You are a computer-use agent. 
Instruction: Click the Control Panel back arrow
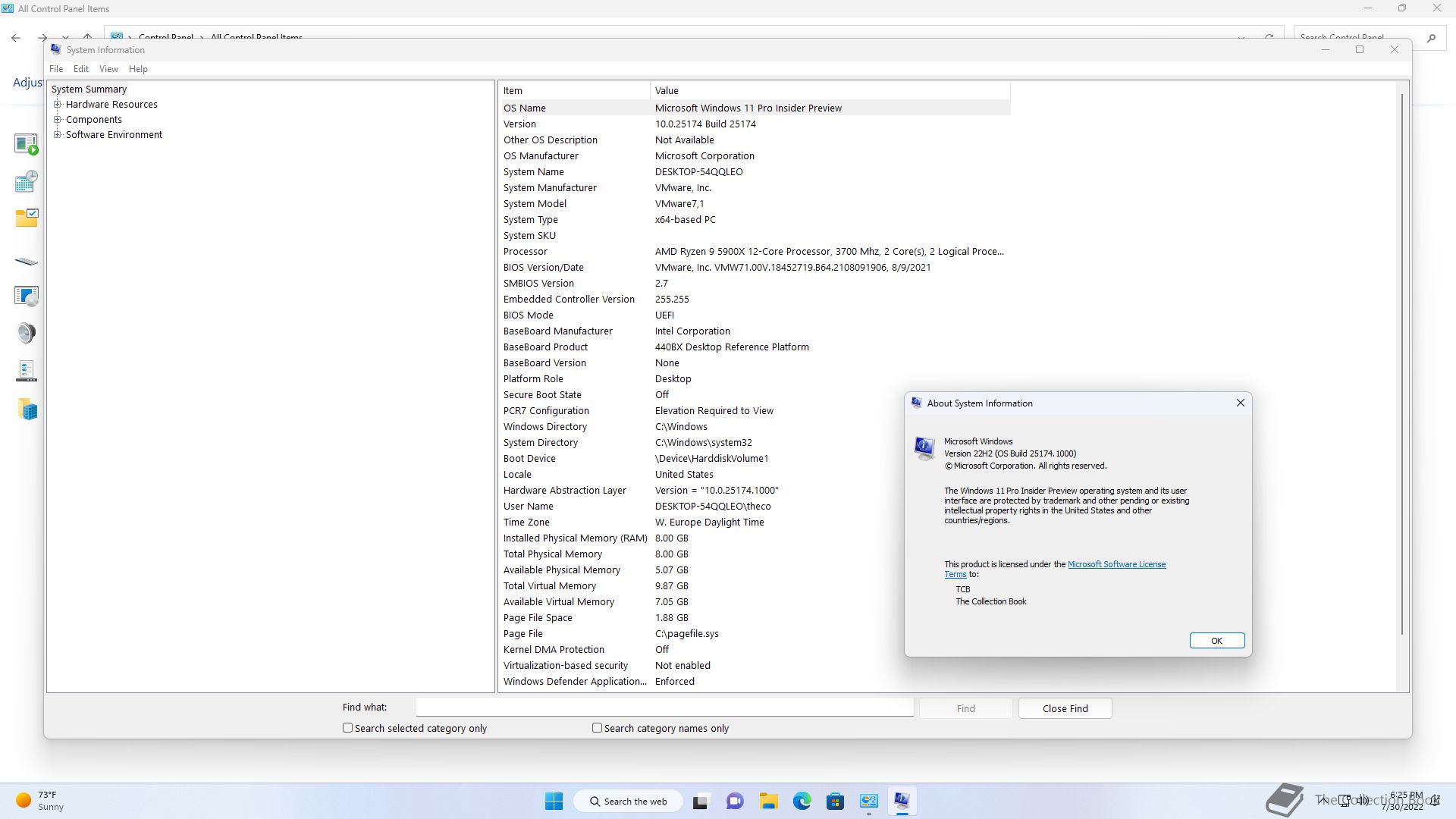16,37
